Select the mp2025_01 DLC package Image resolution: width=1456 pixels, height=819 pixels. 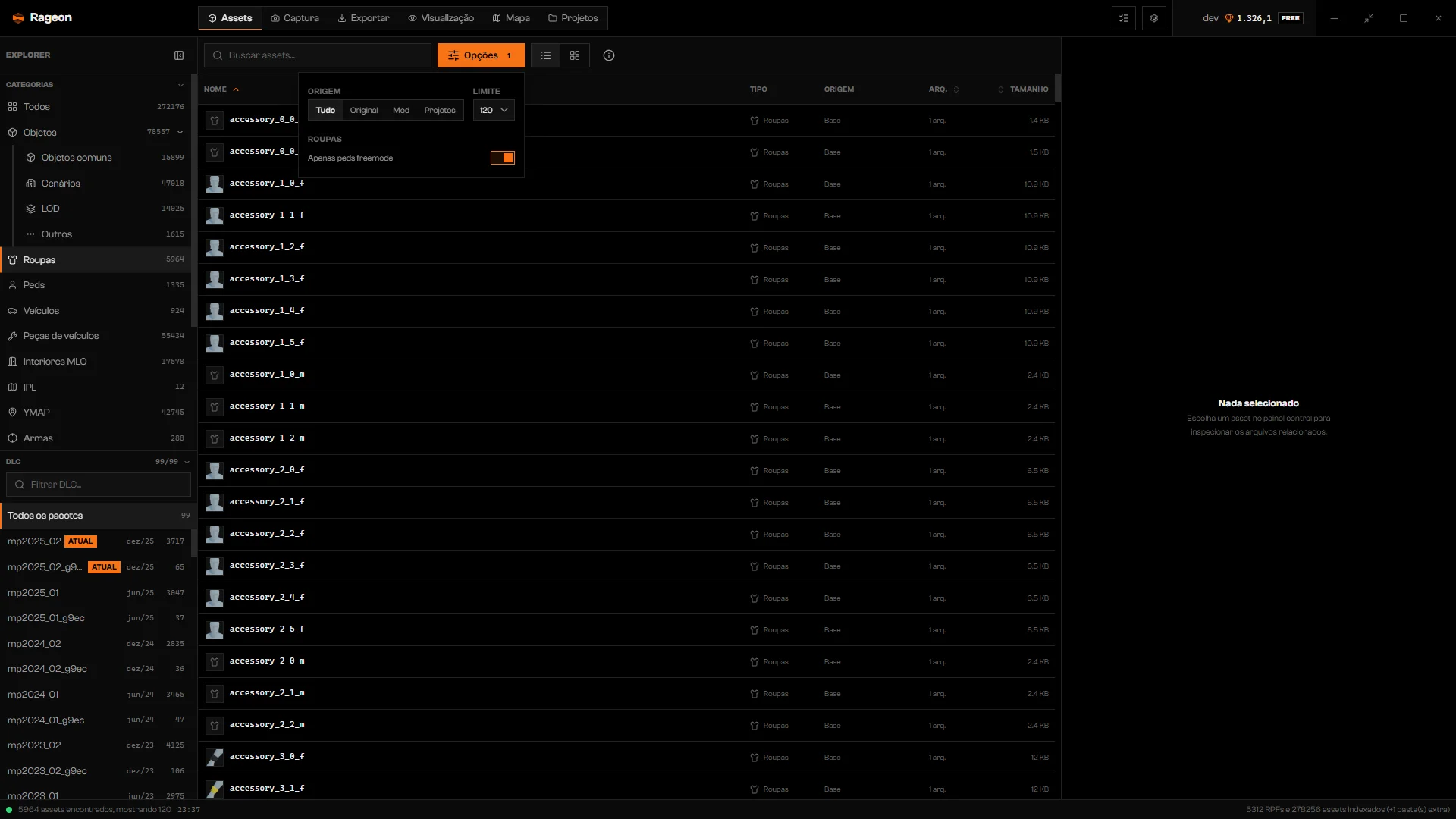click(96, 593)
